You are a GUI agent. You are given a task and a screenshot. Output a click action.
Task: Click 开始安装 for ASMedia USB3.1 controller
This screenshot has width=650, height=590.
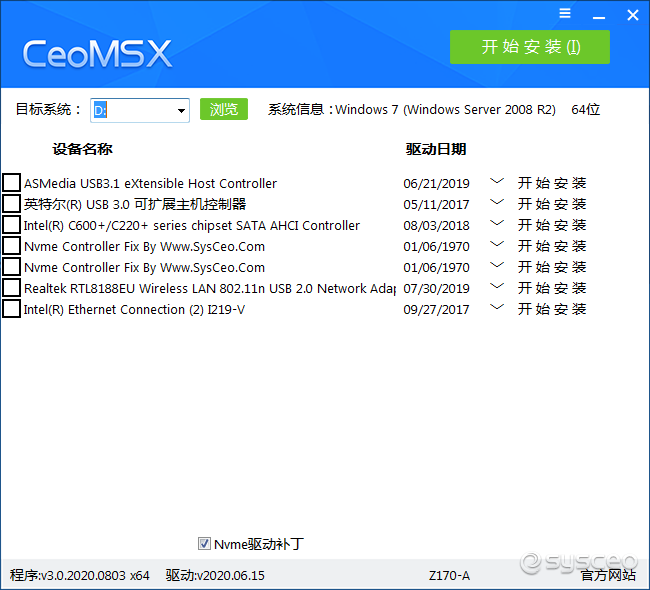[552, 183]
